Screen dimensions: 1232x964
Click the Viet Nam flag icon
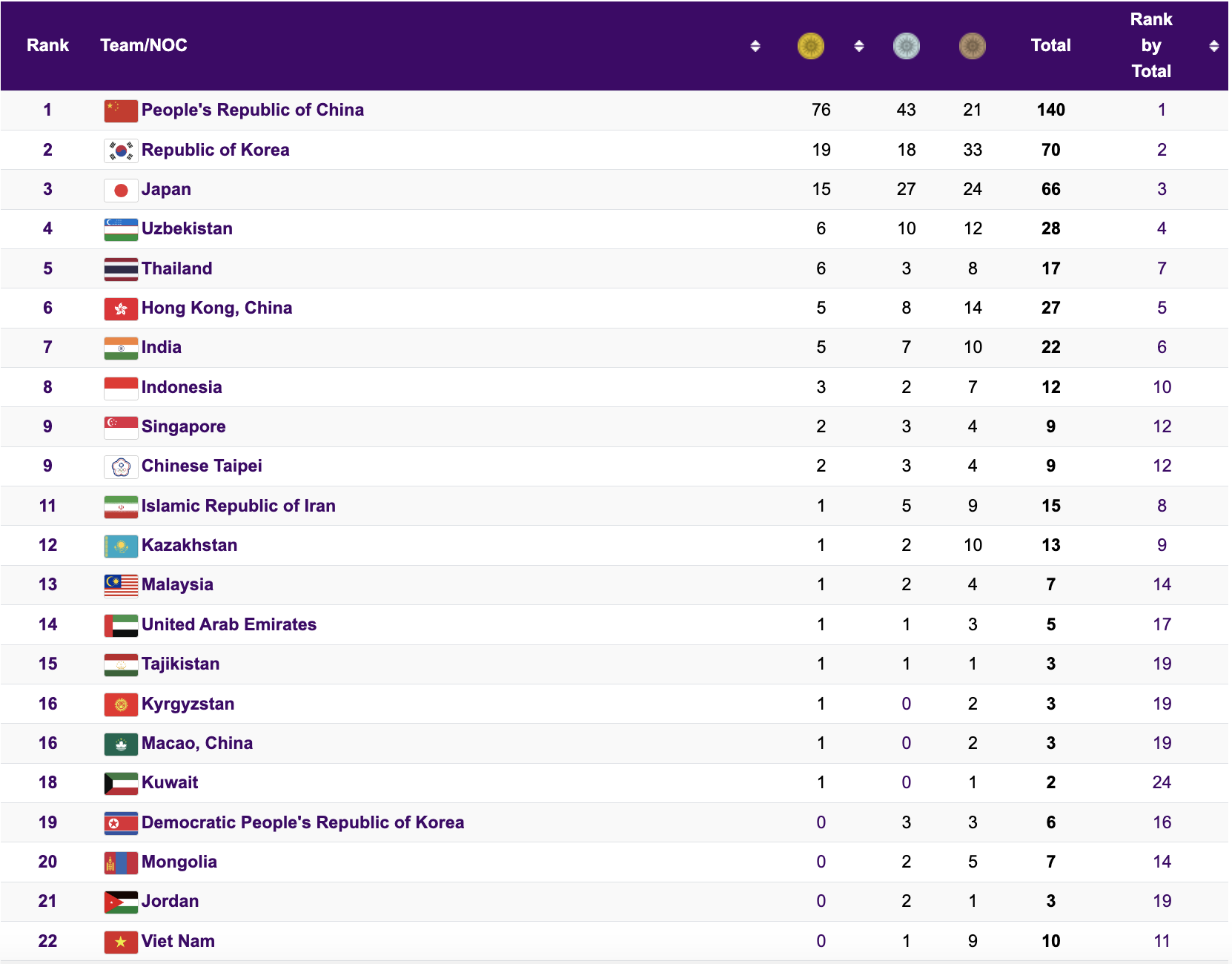(121, 942)
